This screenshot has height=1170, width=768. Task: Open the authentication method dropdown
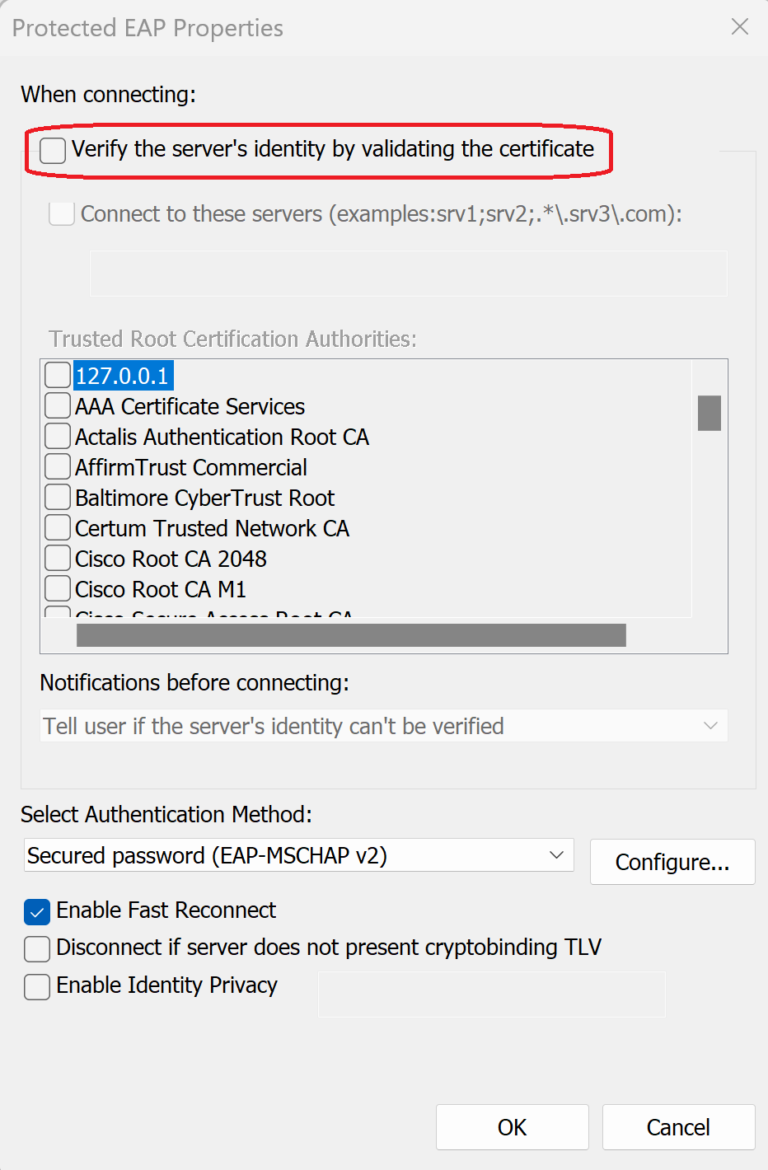point(298,856)
